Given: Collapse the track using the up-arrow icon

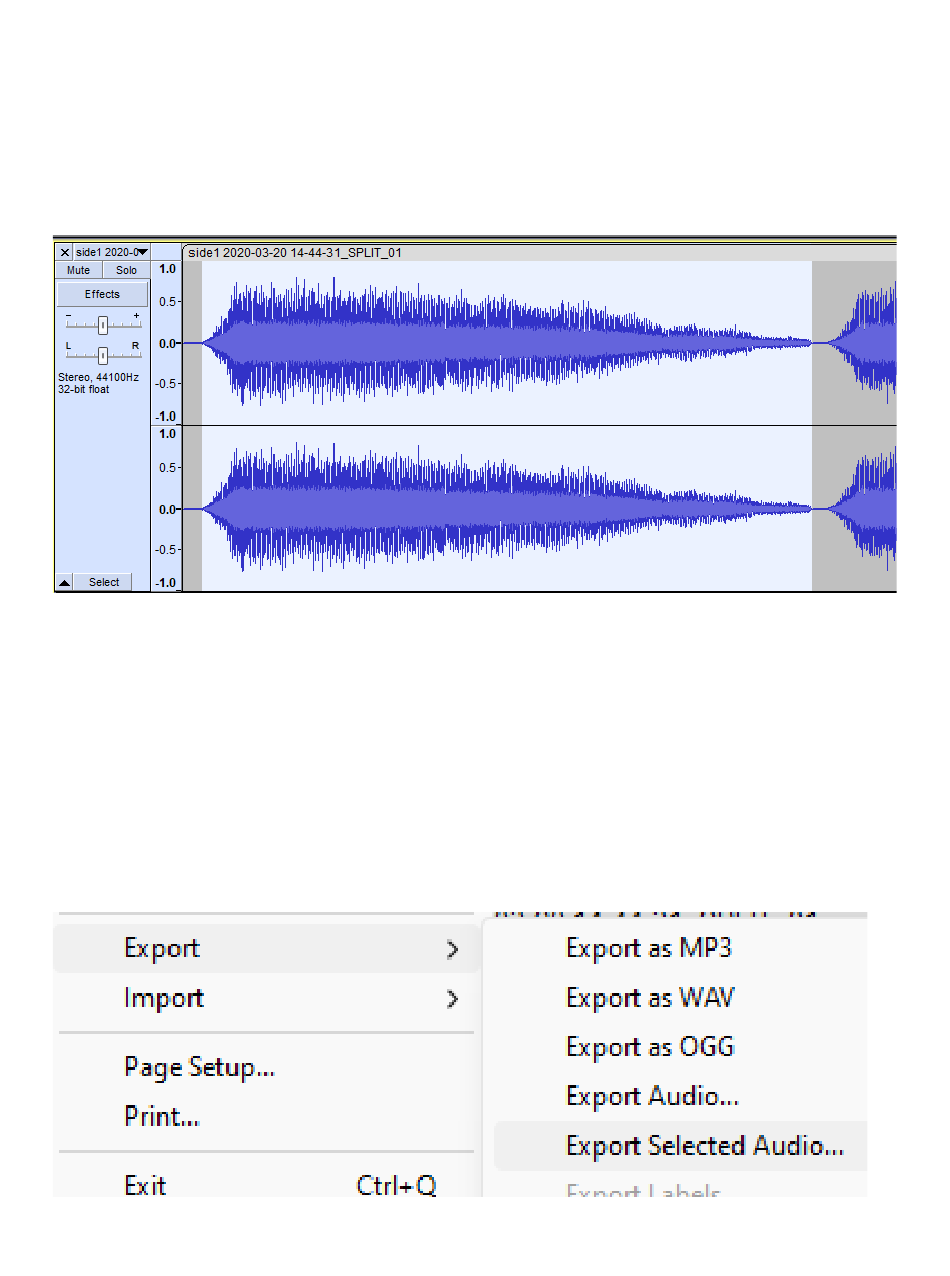Looking at the screenshot, I should pyautogui.click(x=64, y=582).
